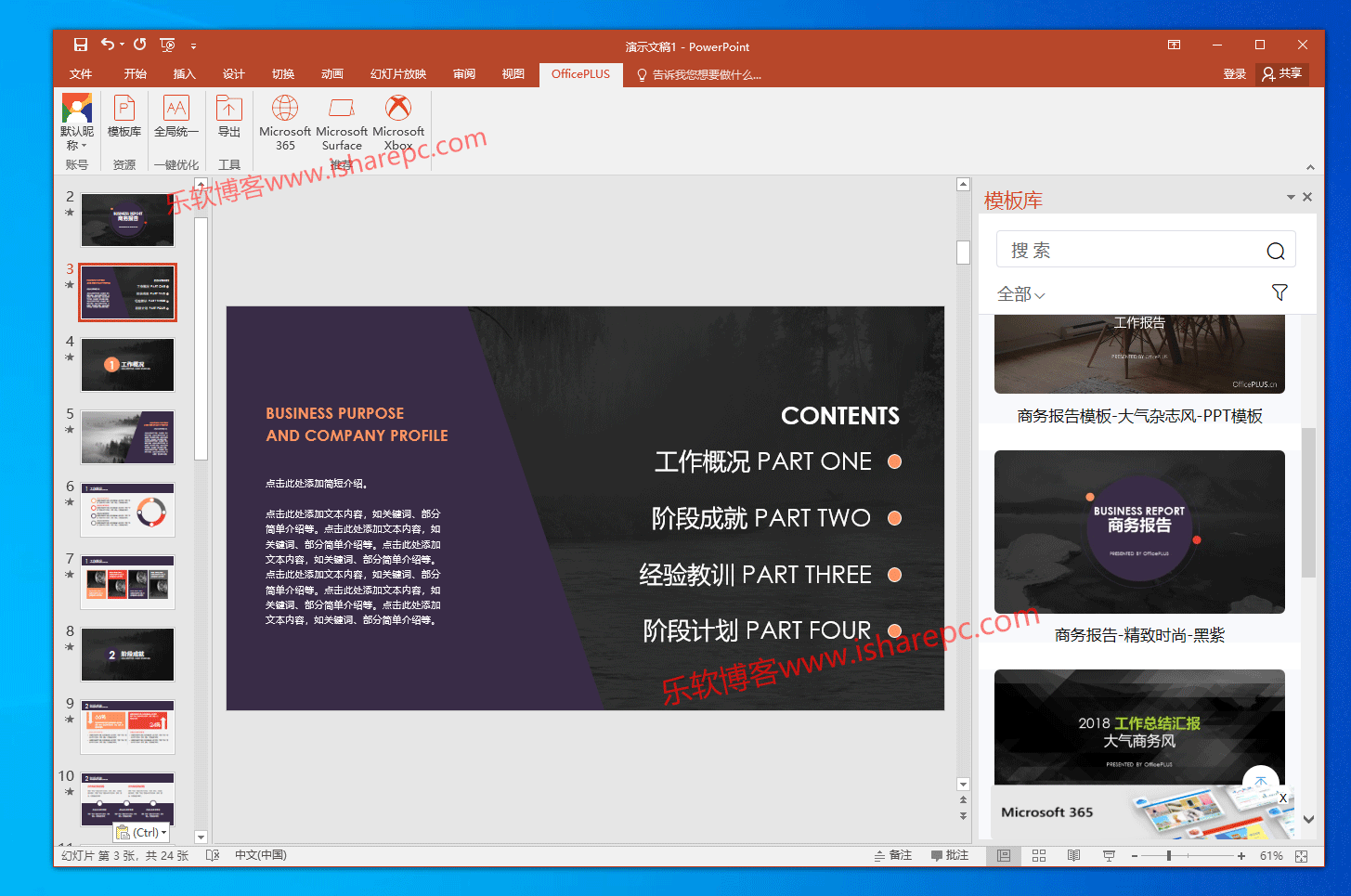Go to the next slide via double-arrow button
The width and height of the screenshot is (1351, 896).
(963, 816)
